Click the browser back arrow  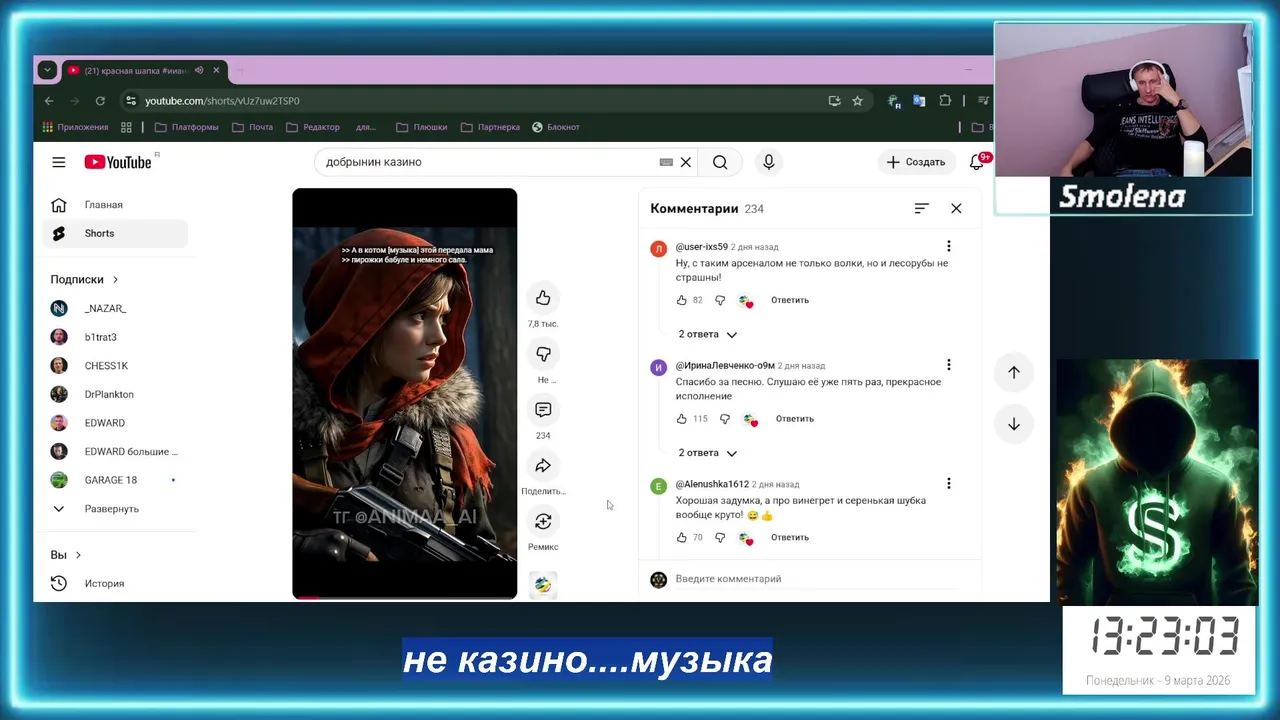tap(49, 101)
